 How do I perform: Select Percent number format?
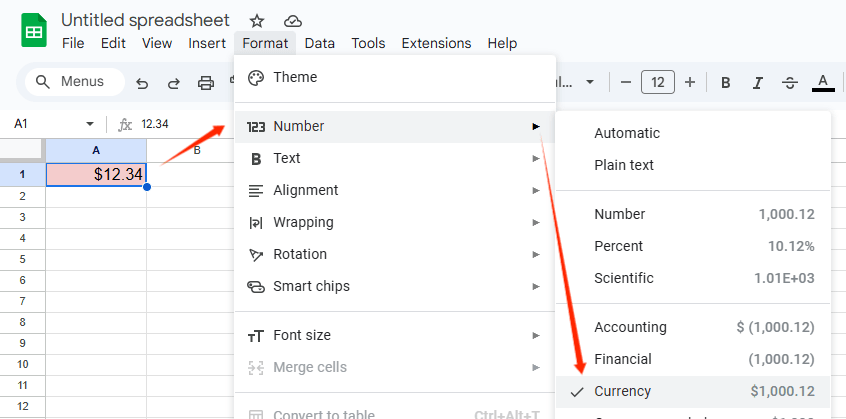(x=619, y=246)
